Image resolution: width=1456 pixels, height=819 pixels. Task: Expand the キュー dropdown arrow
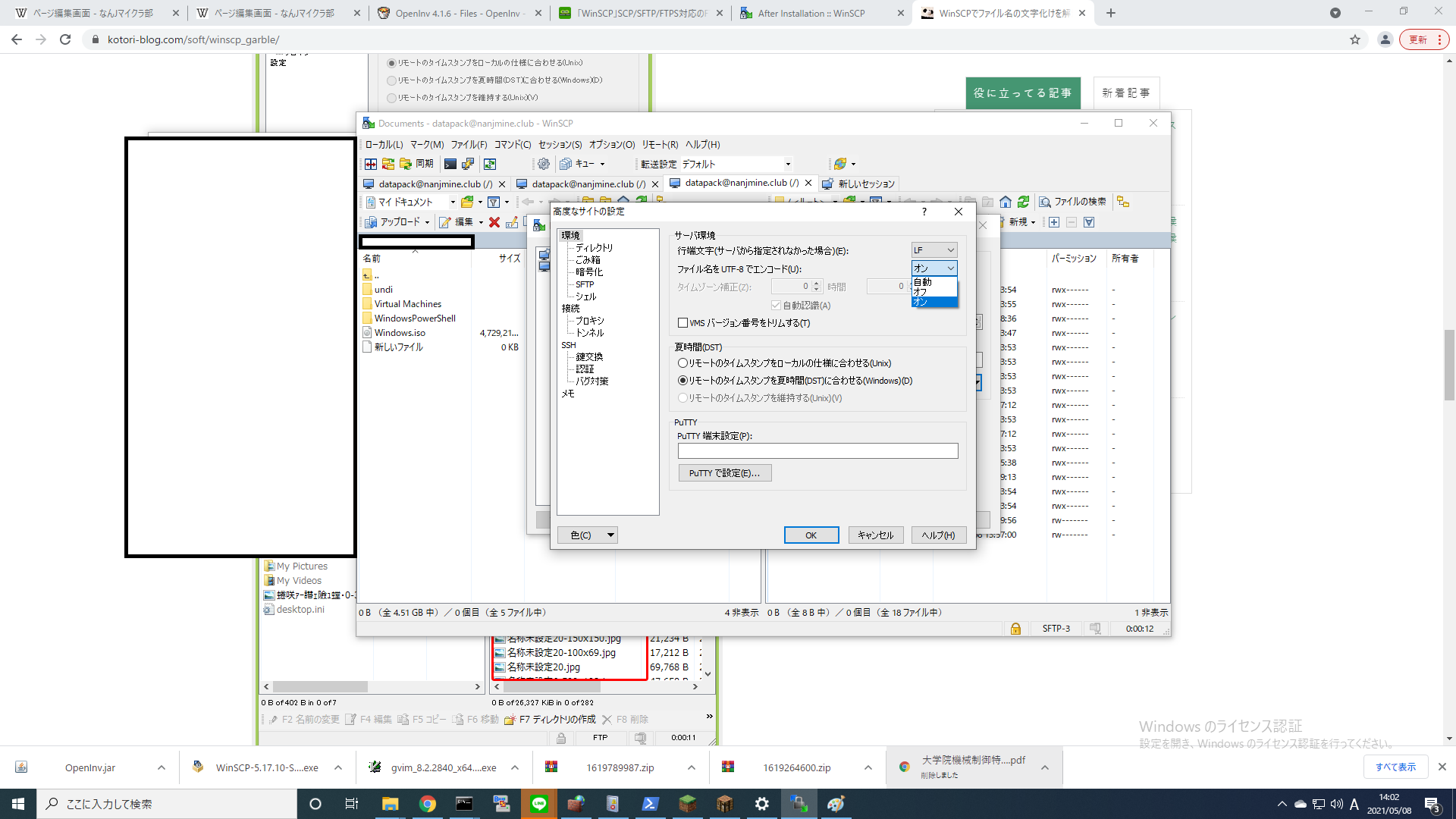[603, 164]
